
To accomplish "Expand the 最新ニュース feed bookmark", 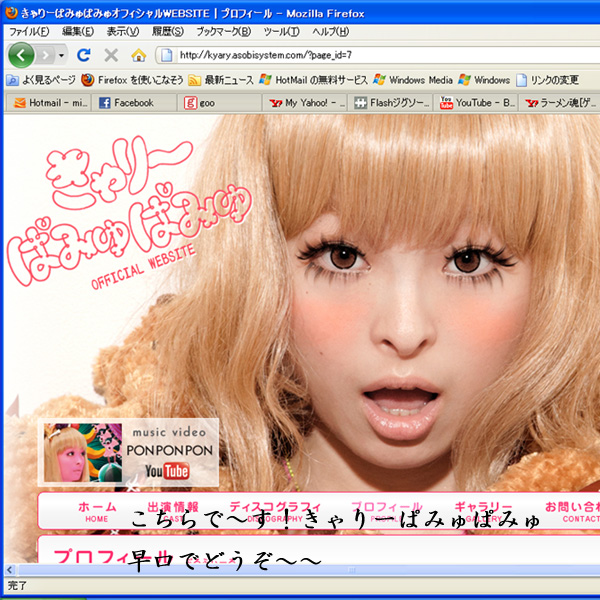I will click(x=221, y=80).
